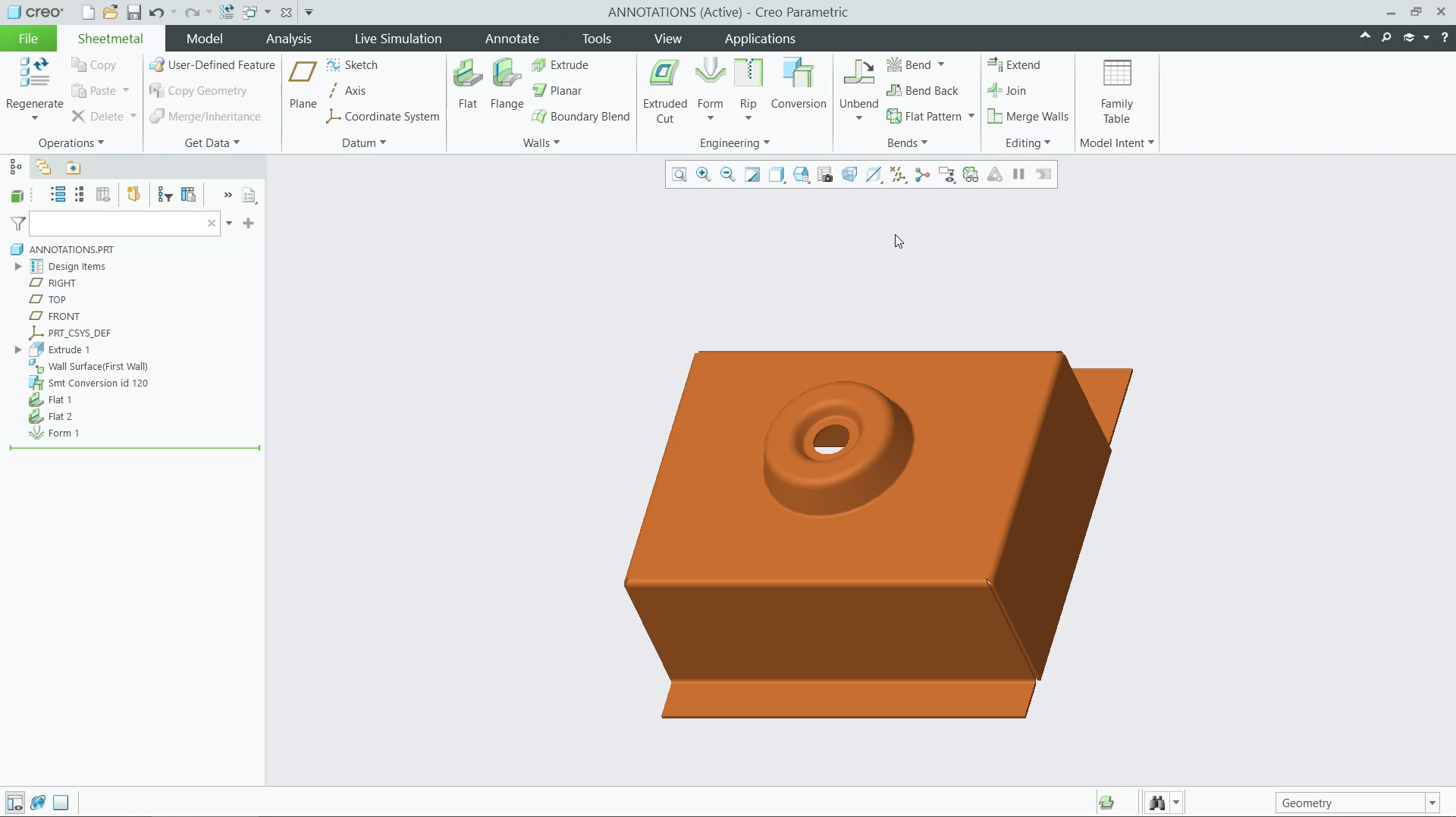Click the Repaint icon
1456x817 pixels.
tap(752, 175)
